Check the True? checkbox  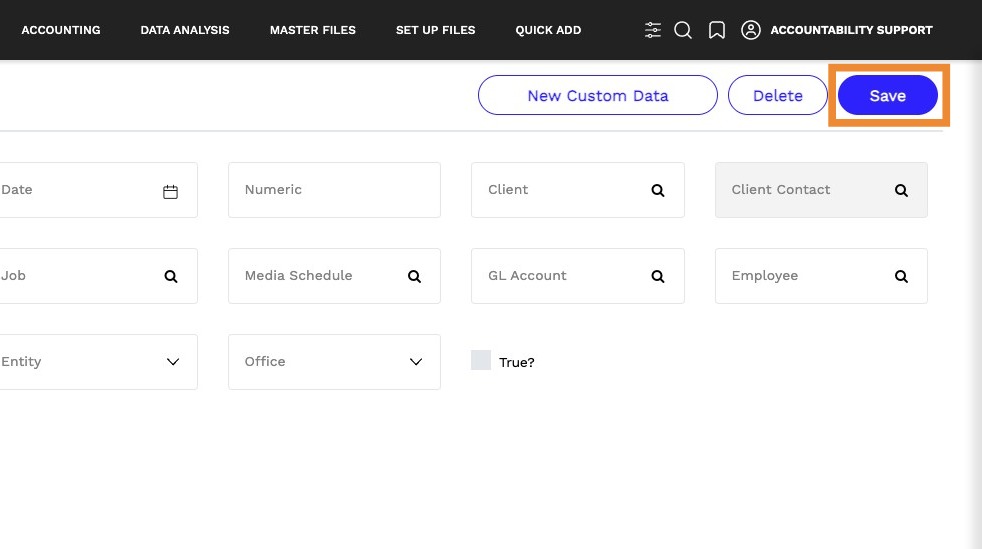pyautogui.click(x=481, y=360)
